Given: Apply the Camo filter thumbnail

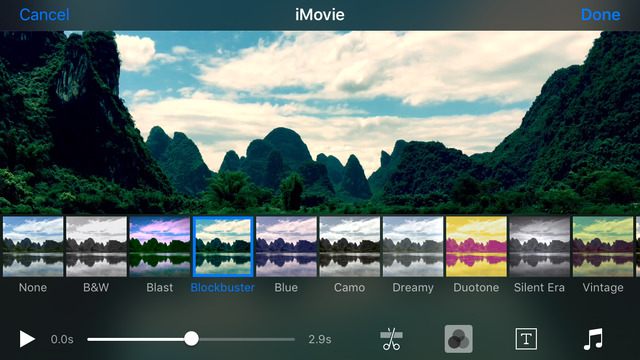Looking at the screenshot, I should click(x=349, y=247).
